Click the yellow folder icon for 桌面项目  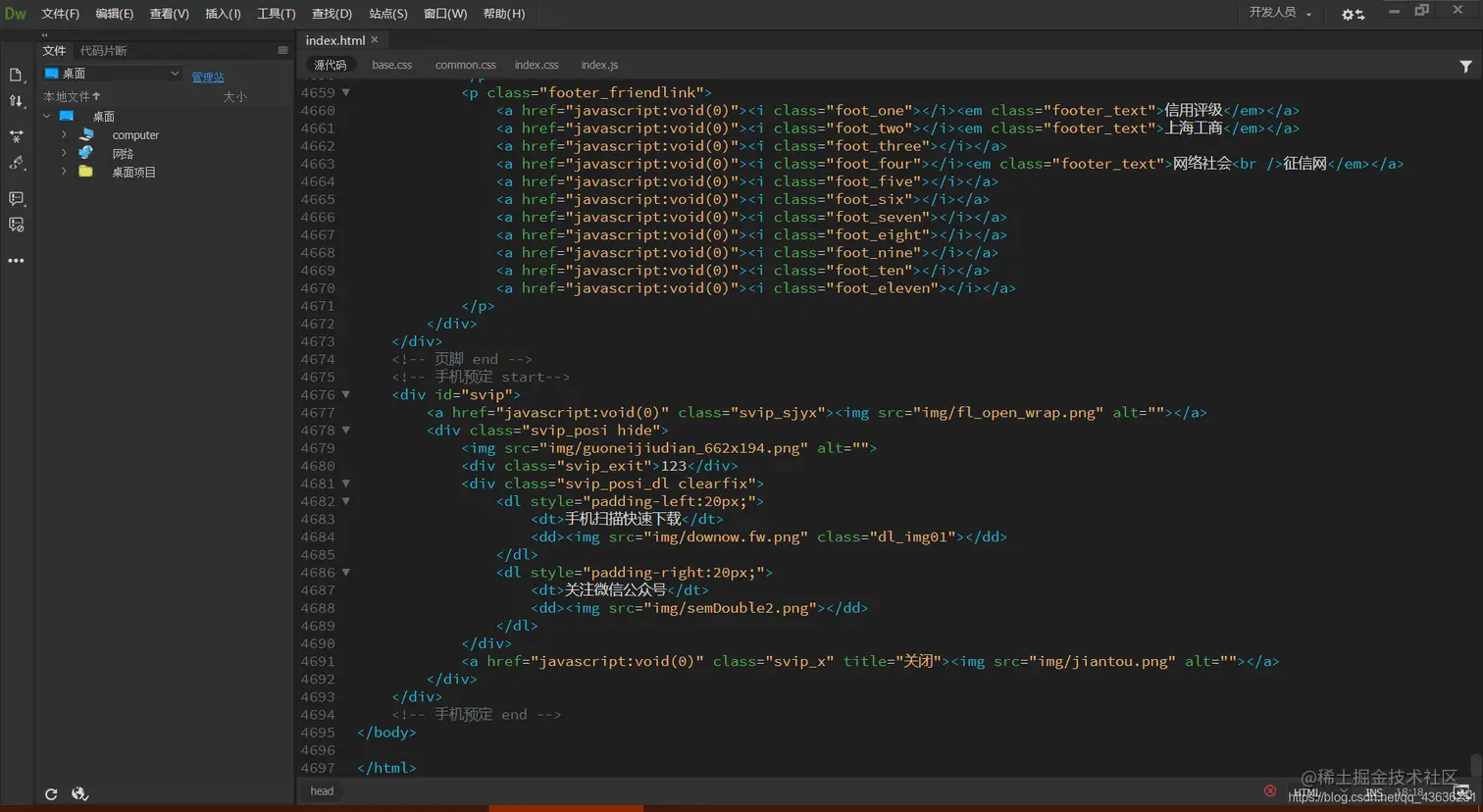coord(86,172)
